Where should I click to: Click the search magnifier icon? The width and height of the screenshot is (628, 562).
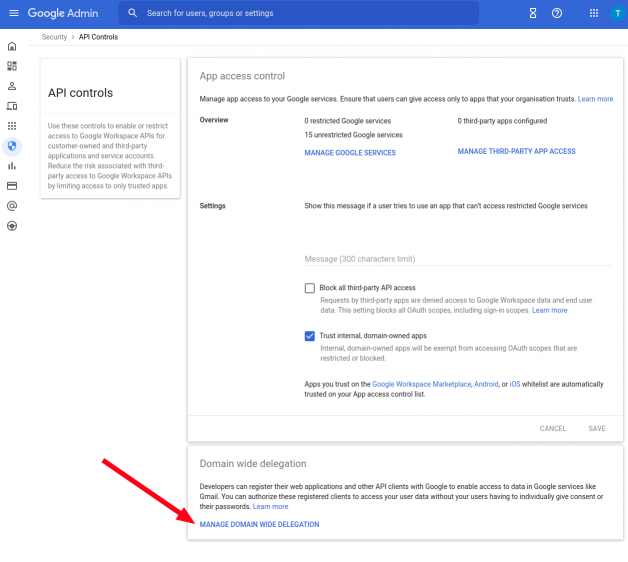(133, 13)
